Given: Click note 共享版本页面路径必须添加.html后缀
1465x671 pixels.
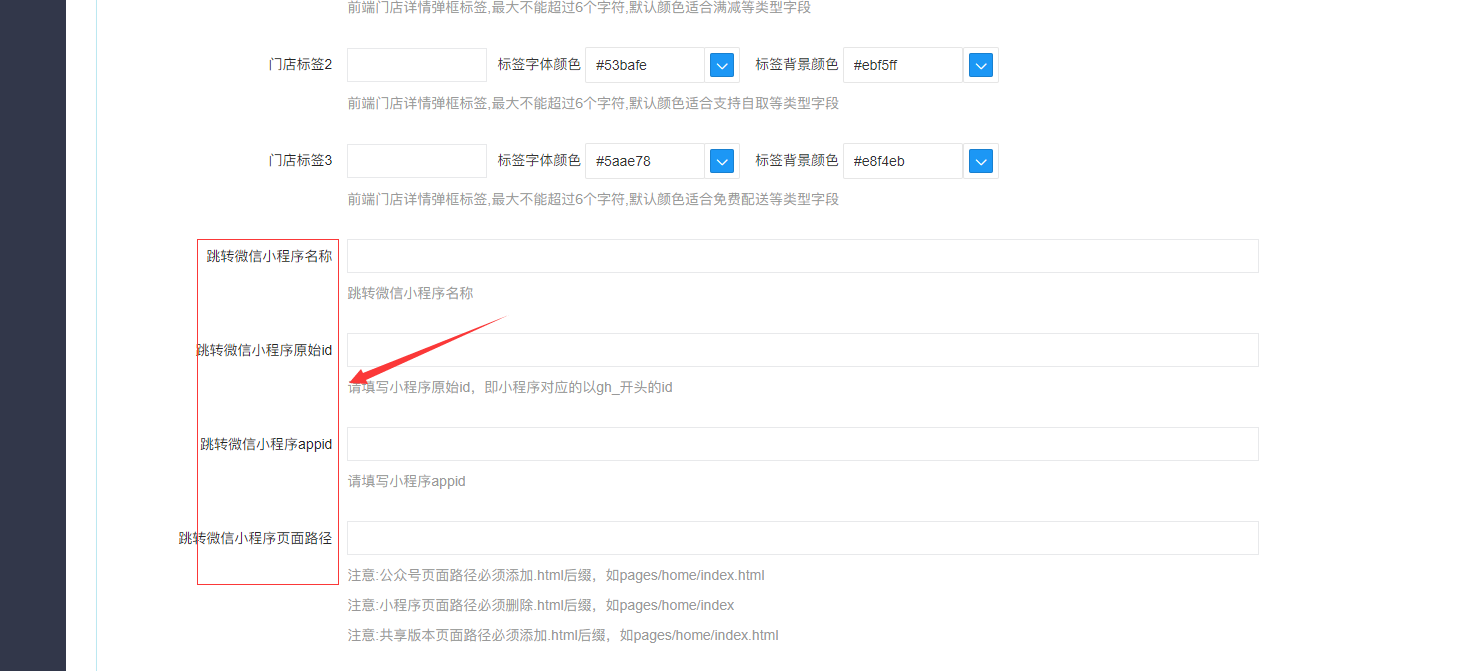Looking at the screenshot, I should point(563,635).
